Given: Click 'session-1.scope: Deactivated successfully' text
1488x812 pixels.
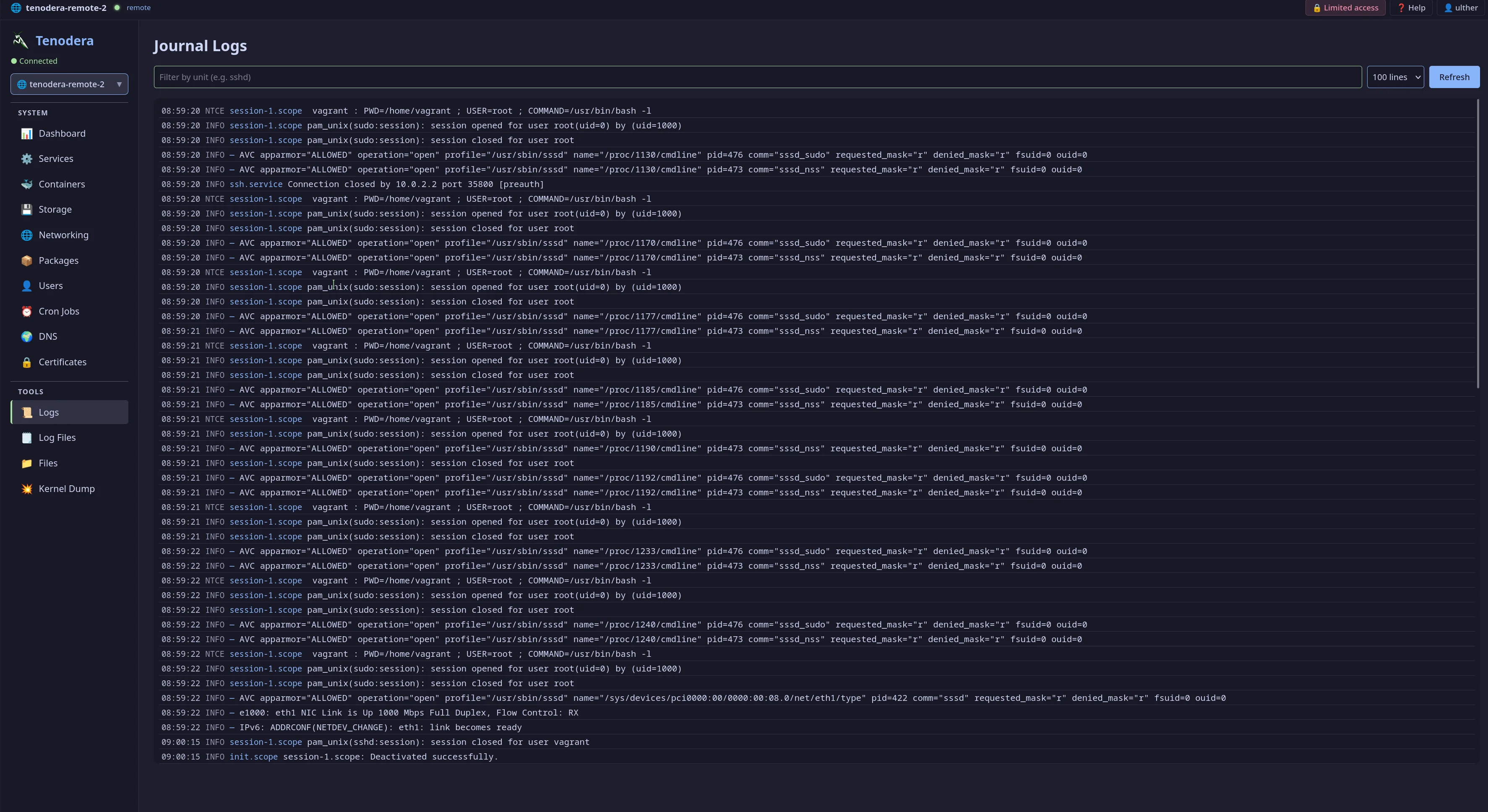Looking at the screenshot, I should coord(391,757).
